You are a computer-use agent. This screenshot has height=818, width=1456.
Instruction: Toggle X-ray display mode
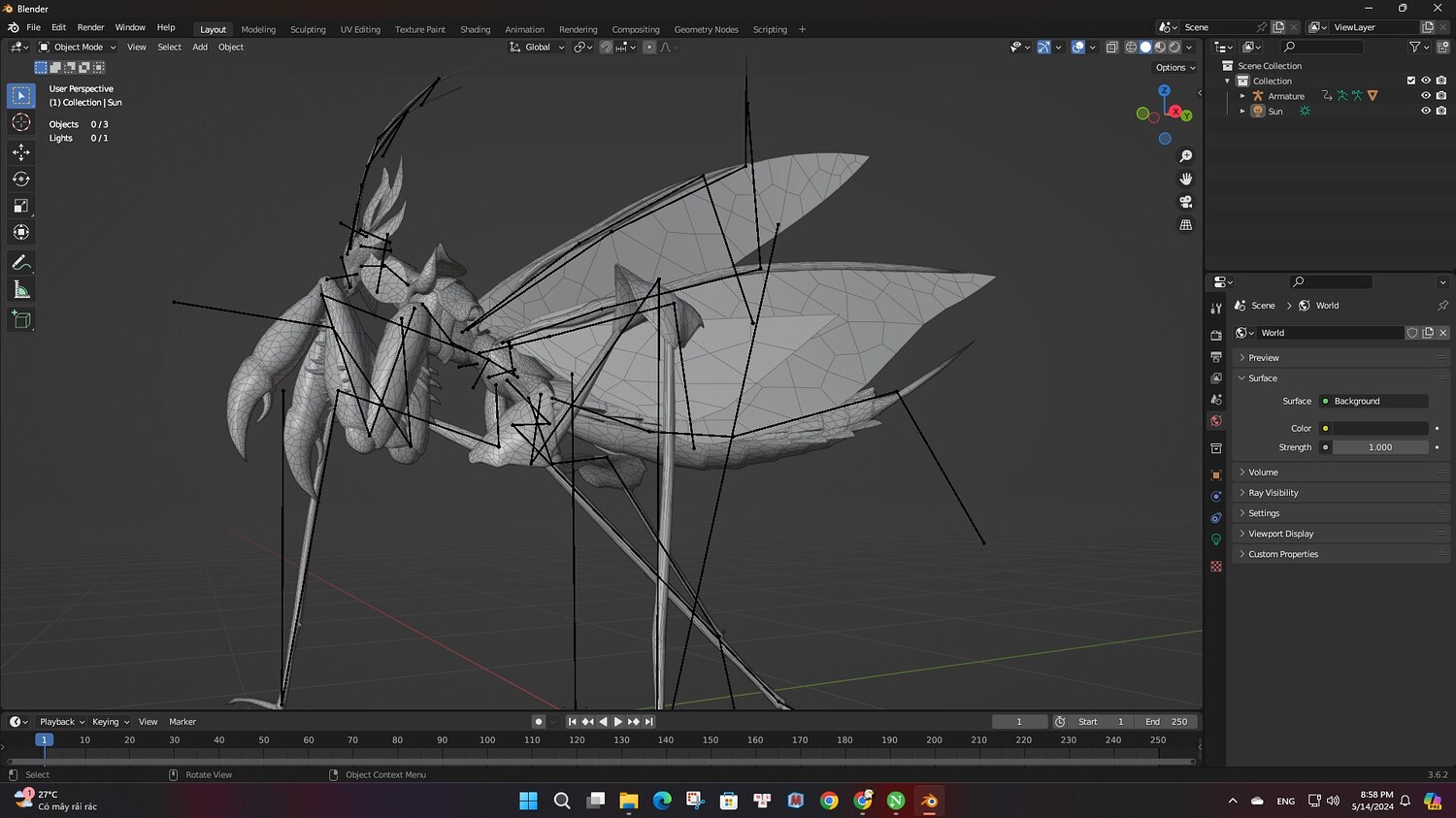(x=1111, y=47)
